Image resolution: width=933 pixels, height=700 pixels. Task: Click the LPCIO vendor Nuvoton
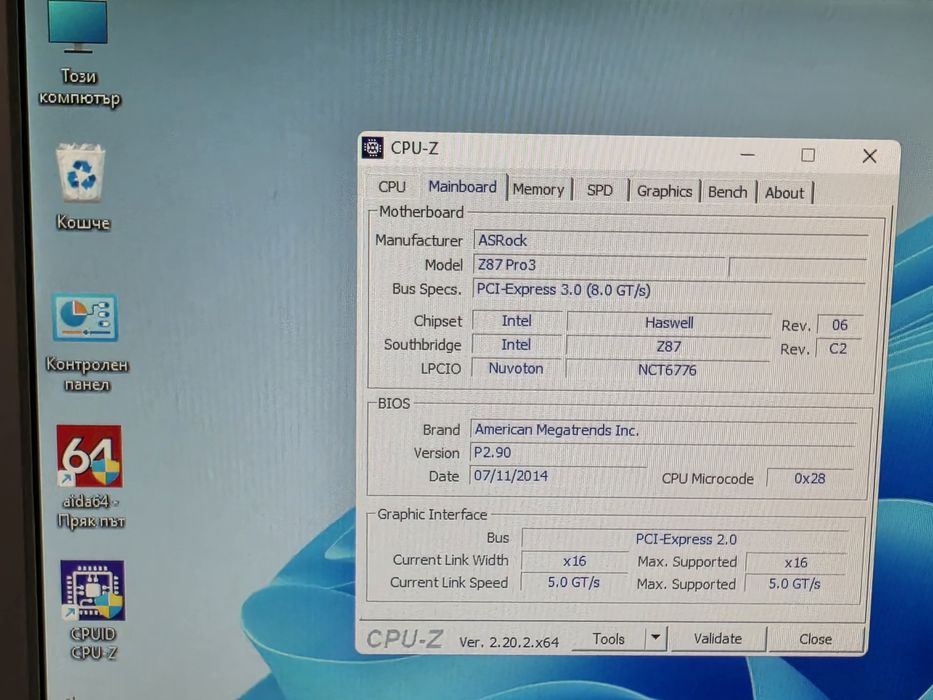pyautogui.click(x=516, y=368)
